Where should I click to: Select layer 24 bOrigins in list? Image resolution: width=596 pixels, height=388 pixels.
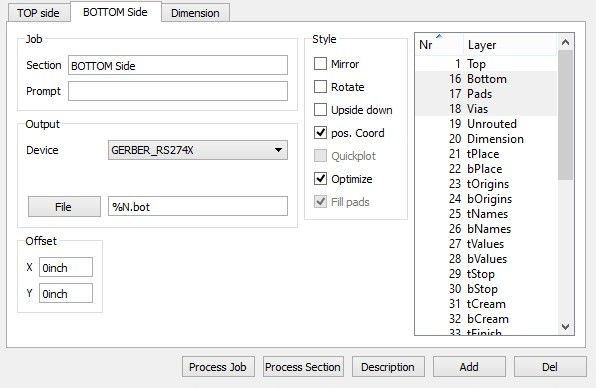(x=487, y=199)
